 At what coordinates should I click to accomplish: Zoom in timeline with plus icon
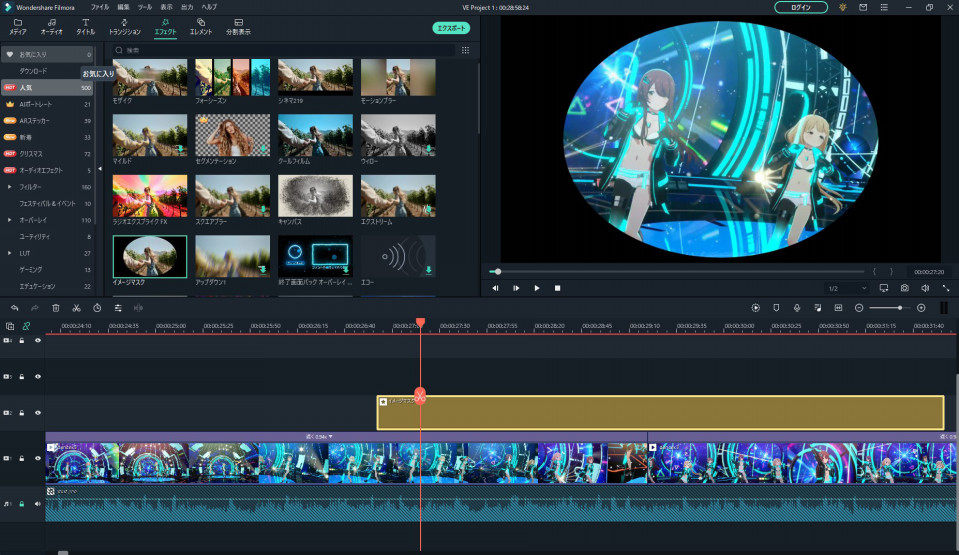pyautogui.click(x=921, y=308)
